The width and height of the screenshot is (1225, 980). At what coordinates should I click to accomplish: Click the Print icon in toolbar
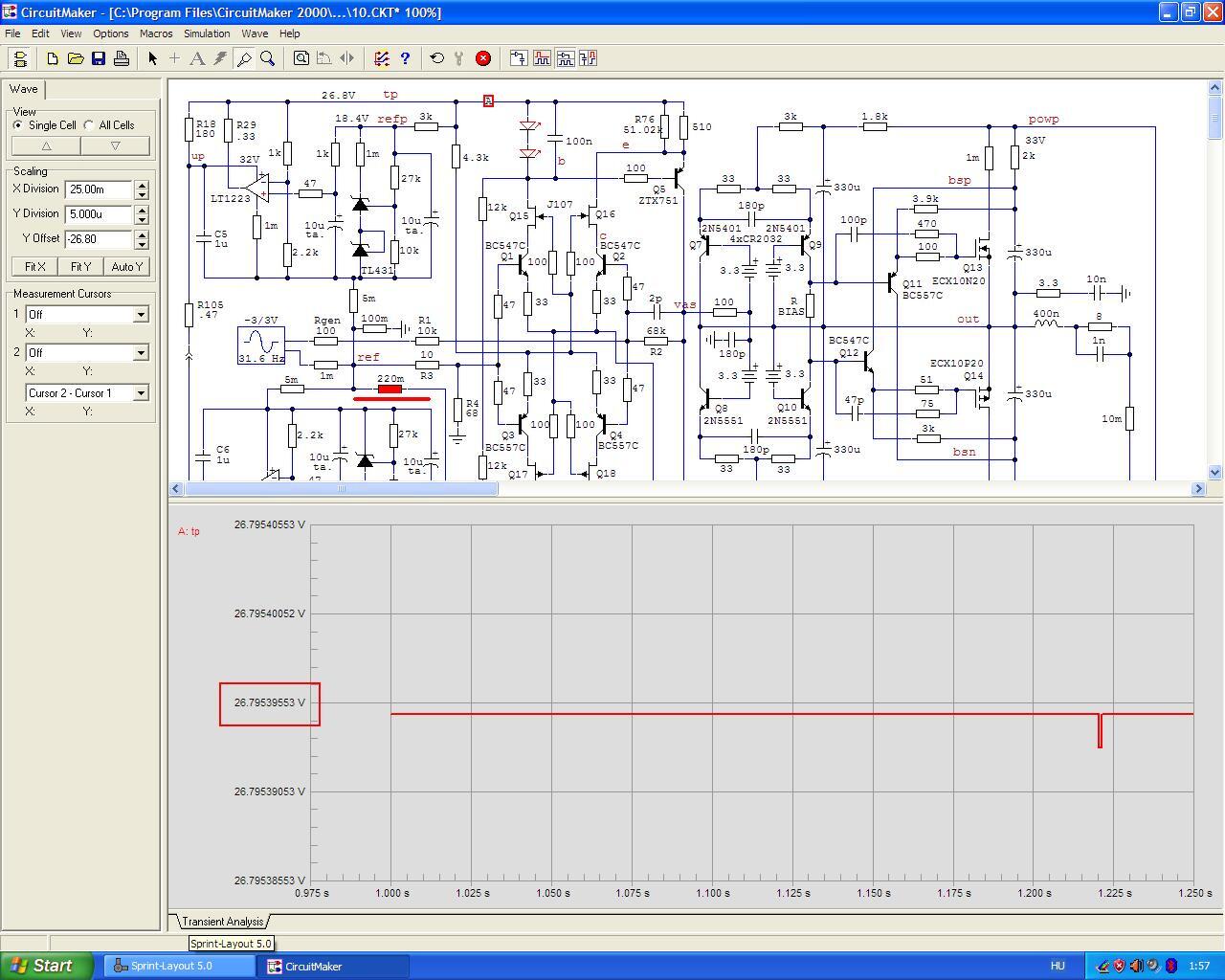pos(122,58)
